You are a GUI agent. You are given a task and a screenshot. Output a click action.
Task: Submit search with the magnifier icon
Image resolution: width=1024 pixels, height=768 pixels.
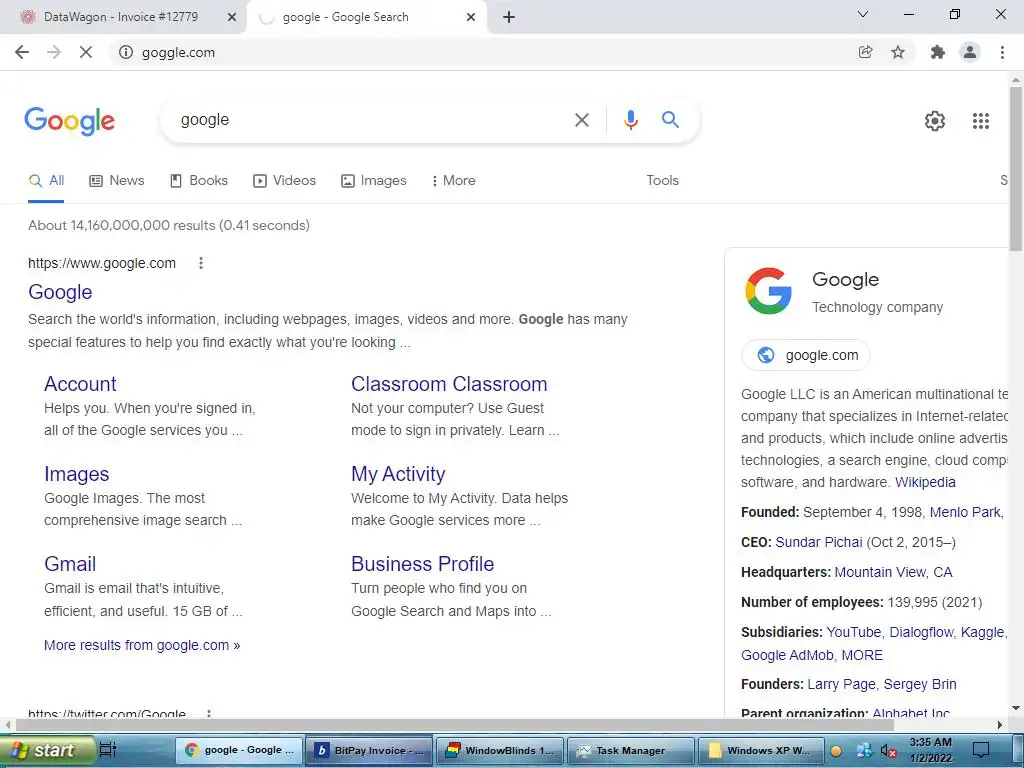[x=670, y=120]
